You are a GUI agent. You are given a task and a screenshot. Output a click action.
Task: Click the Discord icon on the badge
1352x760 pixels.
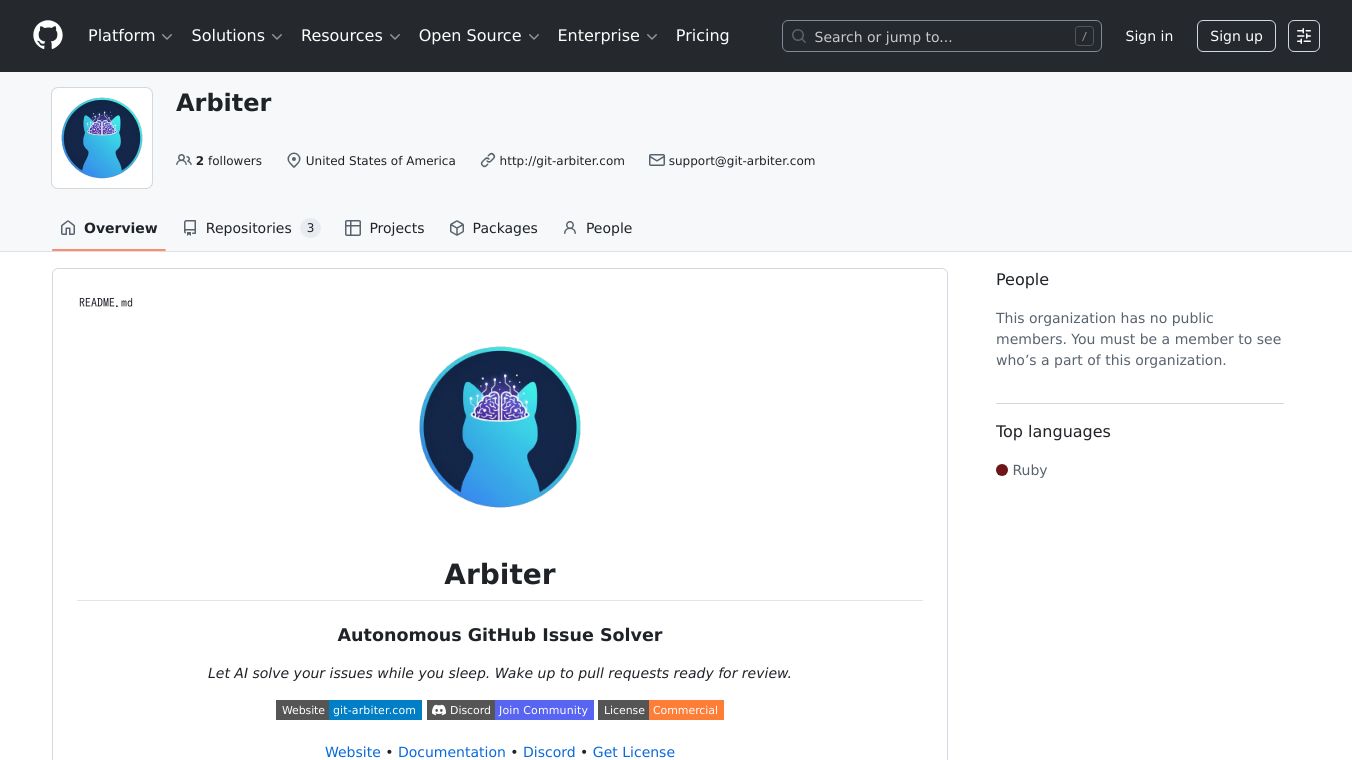pyautogui.click(x=439, y=710)
